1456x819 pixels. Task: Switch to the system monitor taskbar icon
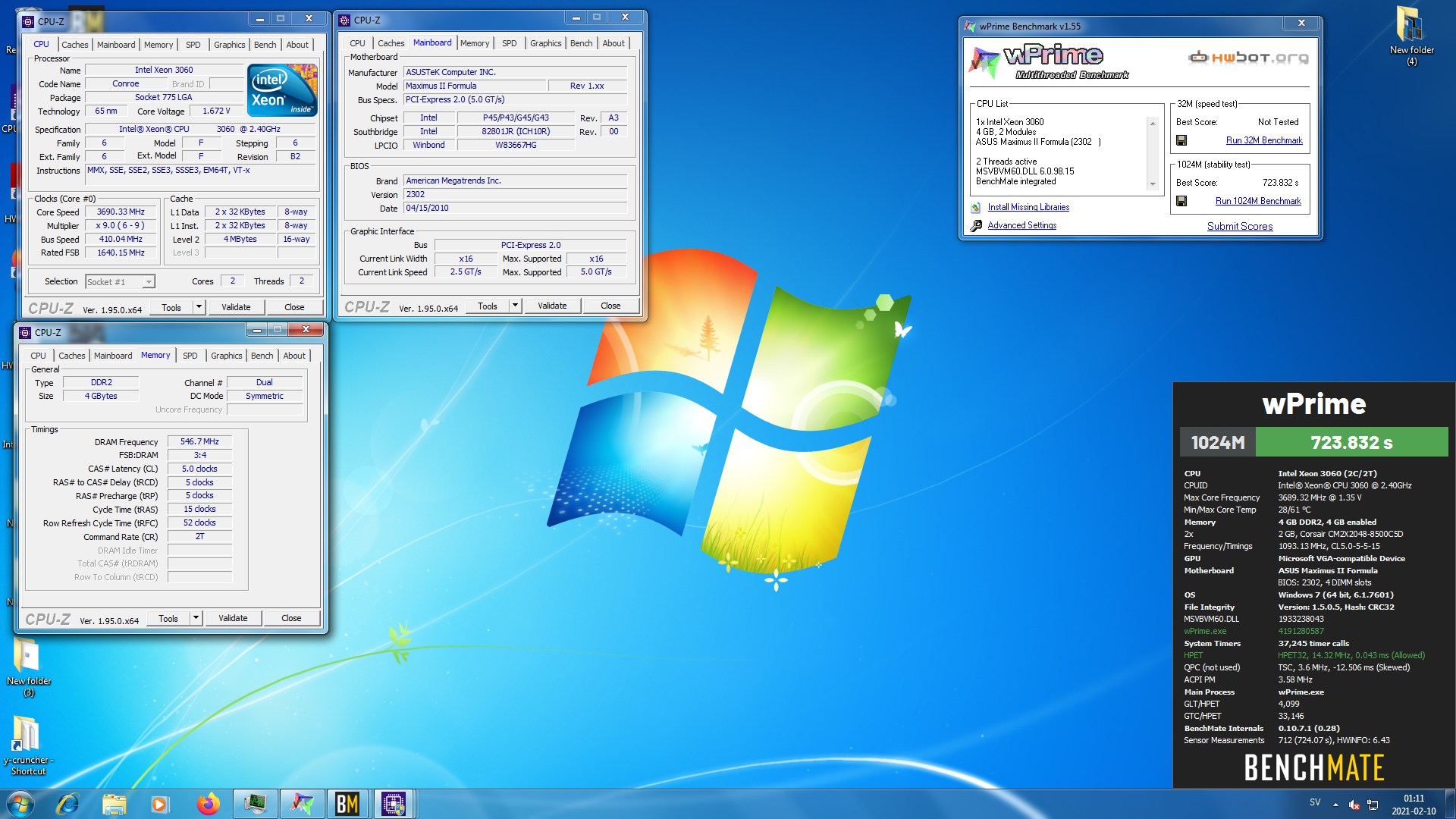pos(255,804)
